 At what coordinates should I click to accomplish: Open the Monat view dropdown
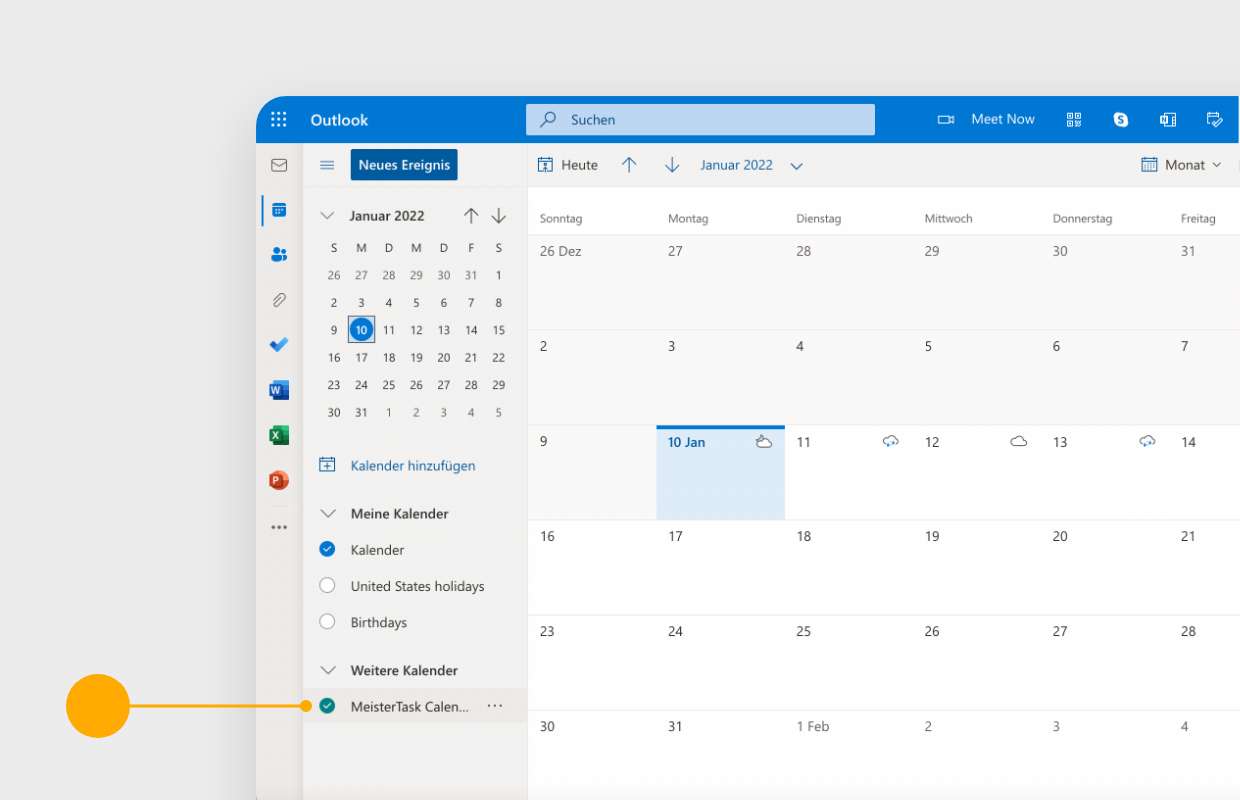point(1182,165)
